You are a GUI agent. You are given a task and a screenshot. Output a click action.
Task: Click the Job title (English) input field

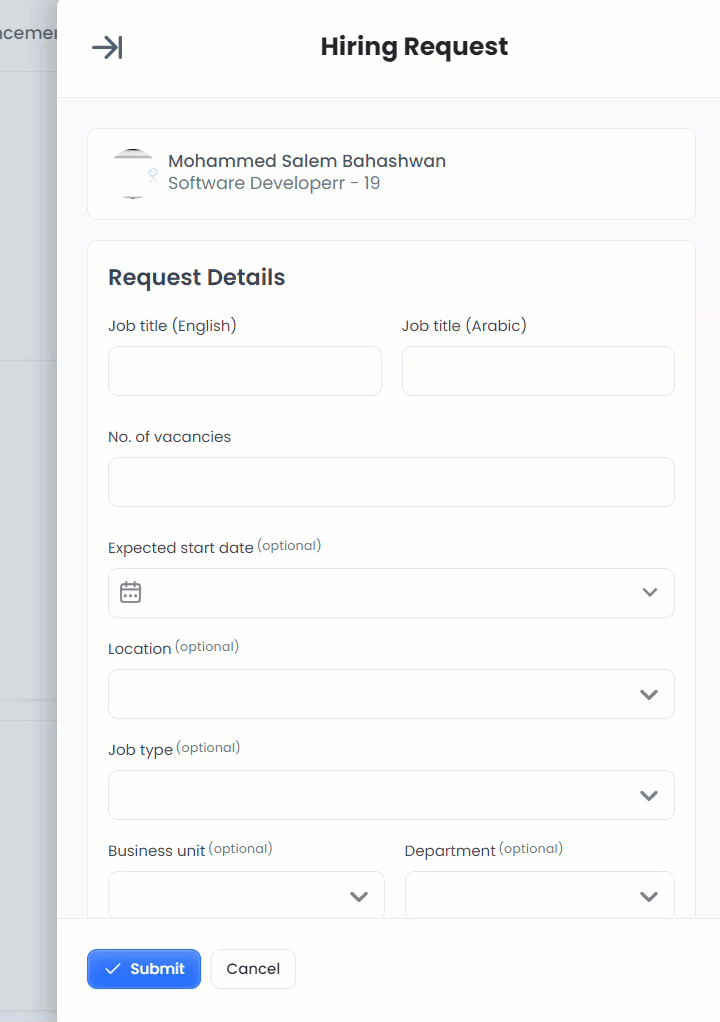coord(244,370)
